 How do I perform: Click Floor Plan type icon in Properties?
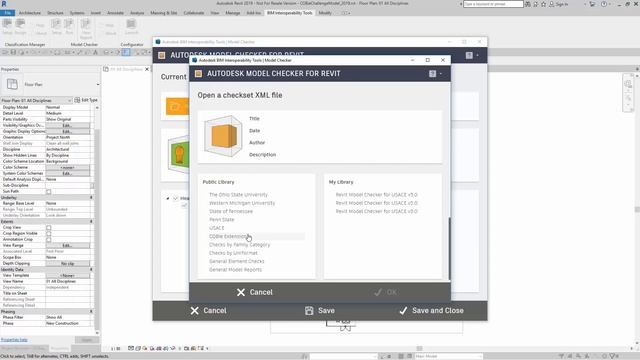coord(12,84)
